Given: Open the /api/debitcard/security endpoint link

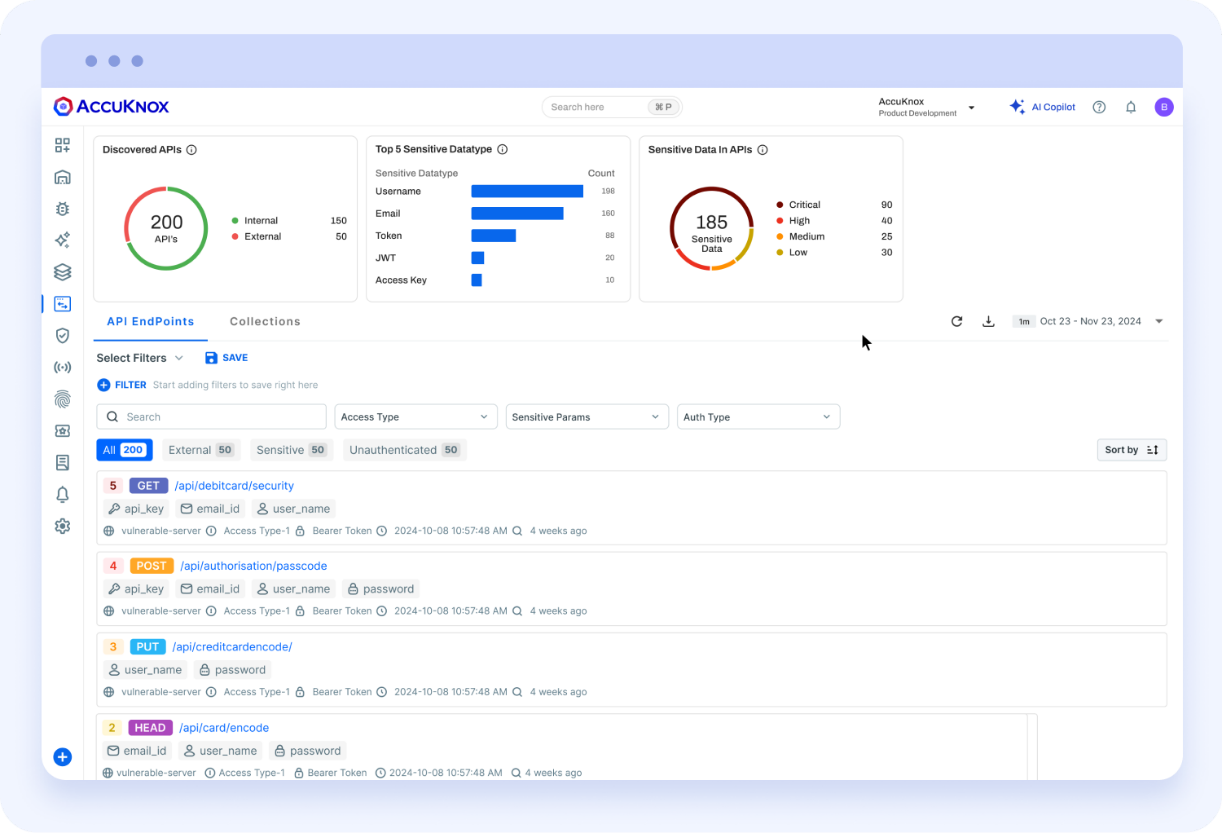Looking at the screenshot, I should (x=234, y=485).
